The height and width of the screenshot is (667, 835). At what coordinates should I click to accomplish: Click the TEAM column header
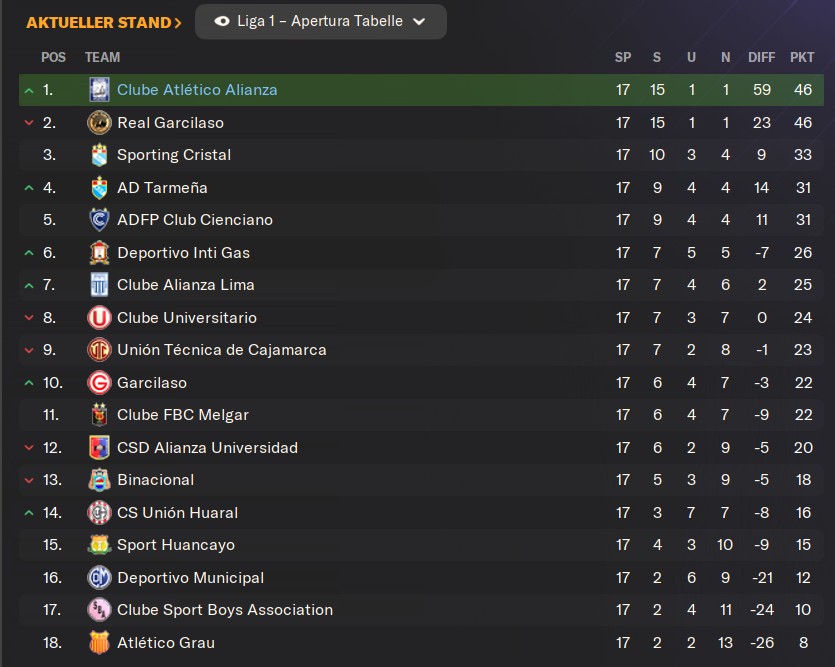pos(102,57)
